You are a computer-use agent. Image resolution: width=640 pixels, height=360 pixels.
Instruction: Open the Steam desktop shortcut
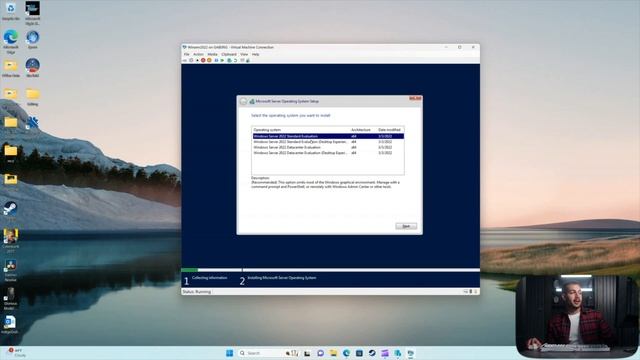[x=10, y=211]
